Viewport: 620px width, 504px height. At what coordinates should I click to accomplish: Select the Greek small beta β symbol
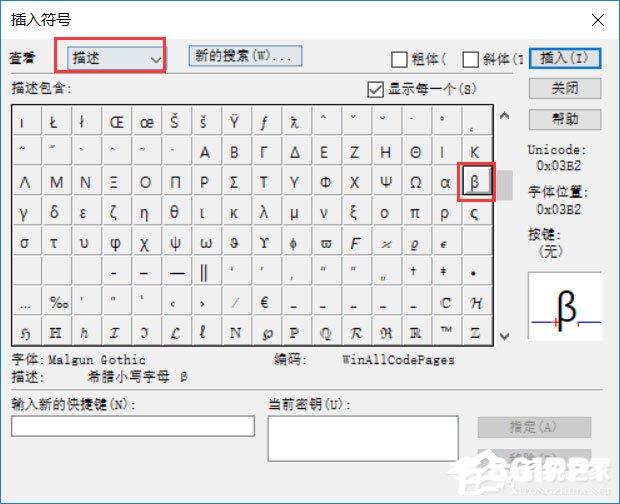pyautogui.click(x=476, y=182)
